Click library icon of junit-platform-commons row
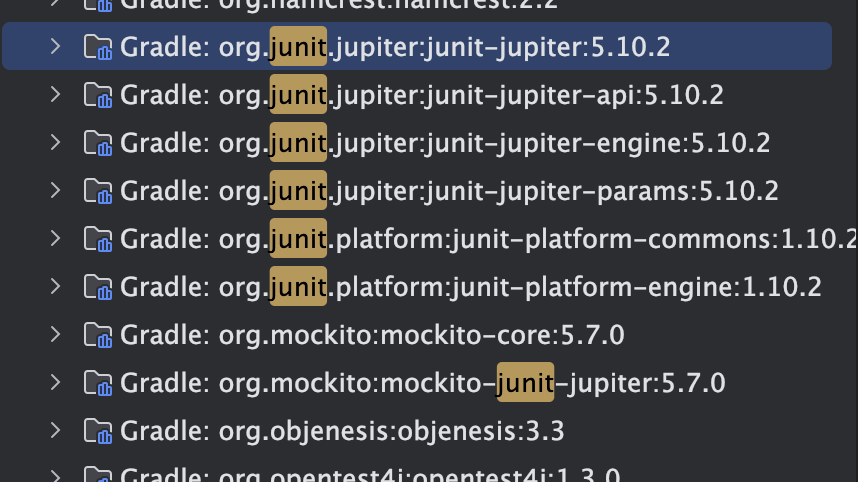 (98, 239)
